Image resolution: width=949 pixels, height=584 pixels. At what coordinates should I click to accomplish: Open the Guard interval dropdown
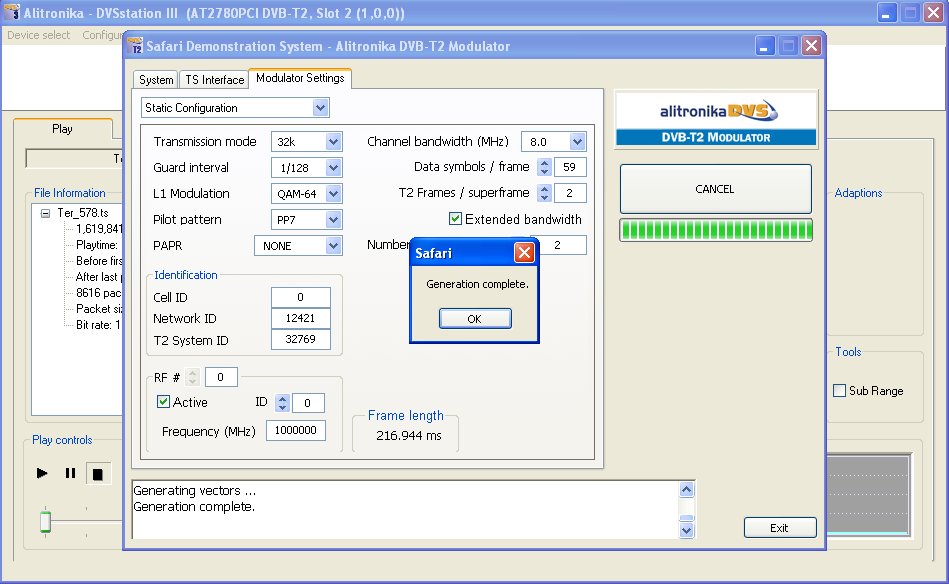333,168
